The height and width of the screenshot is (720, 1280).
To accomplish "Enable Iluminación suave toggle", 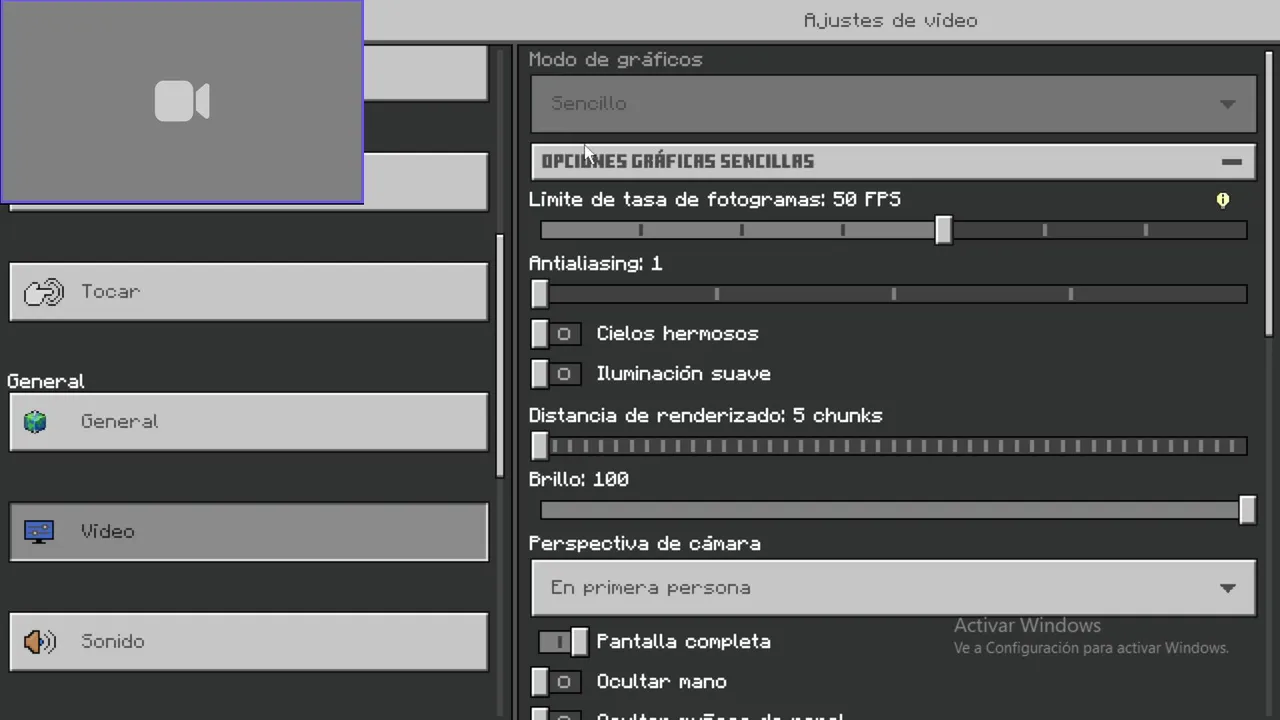I will click(555, 374).
